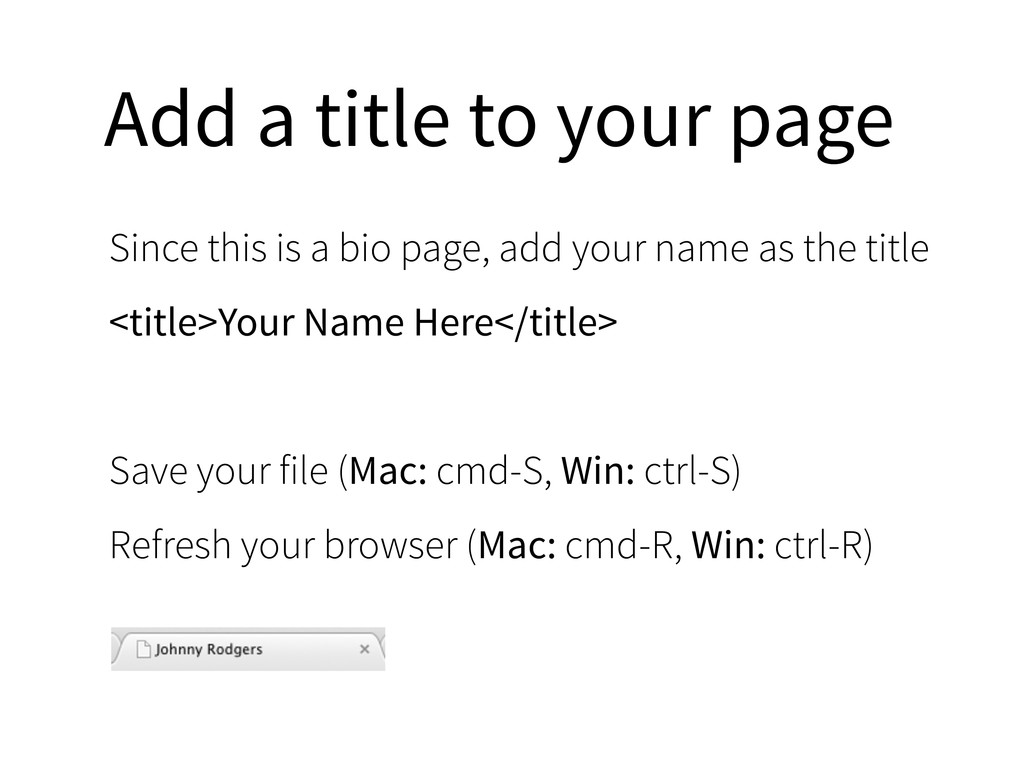Click the partially visible tab right of Johnny Rodgers
This screenshot has width=1024, height=768.
tap(382, 649)
